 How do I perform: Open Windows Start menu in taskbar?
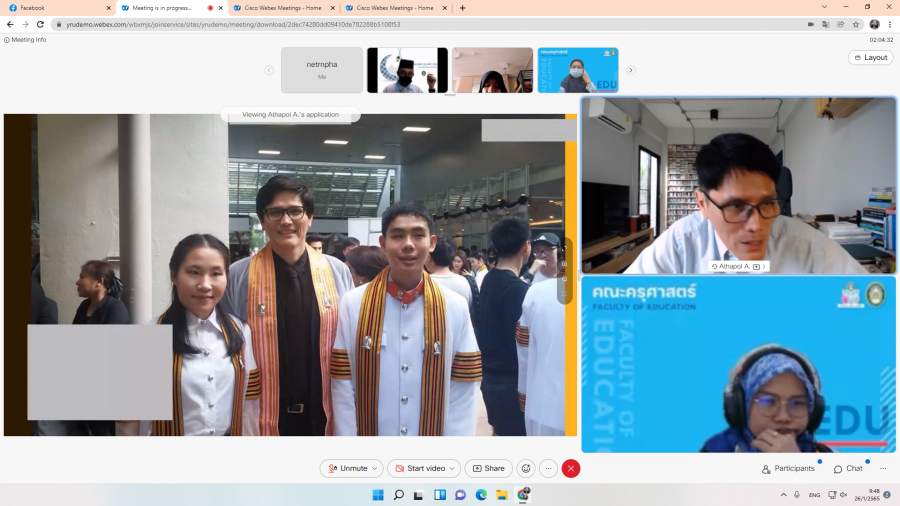tap(378, 494)
